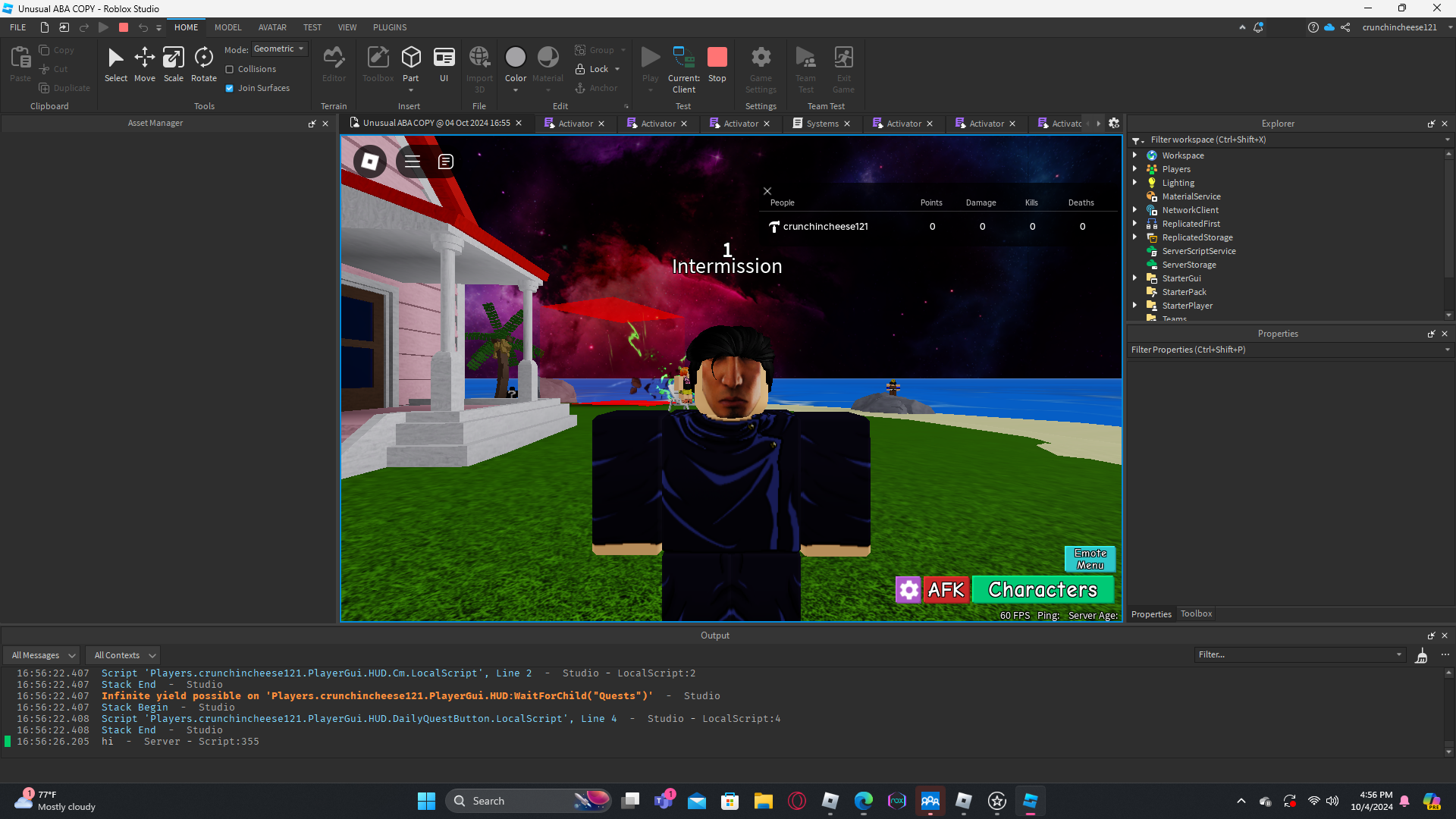Expand the StarterPlayer node
Image resolution: width=1456 pixels, height=819 pixels.
click(1135, 306)
